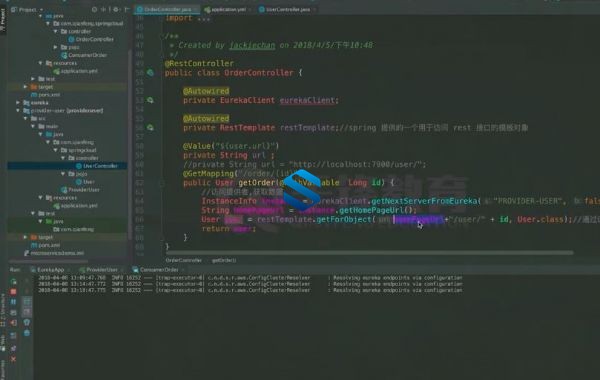
Task: Toggle the Structure tool window side button
Action: coord(3,310)
